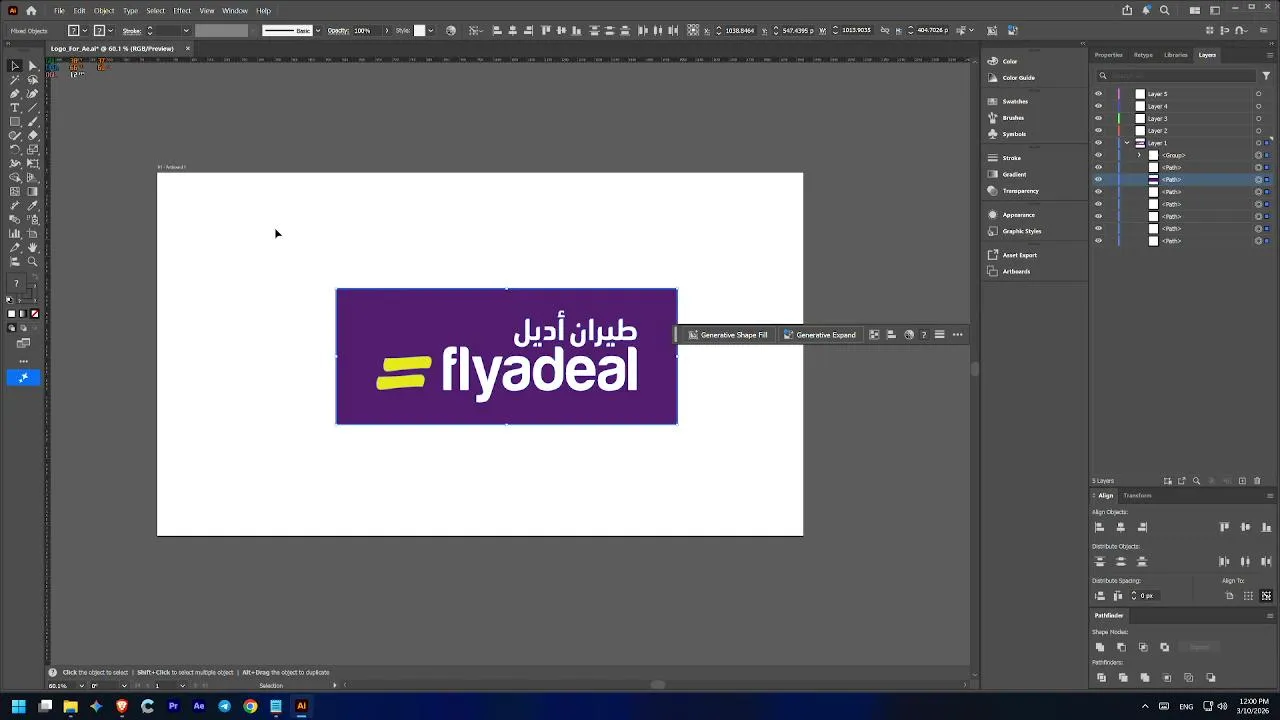Image resolution: width=1280 pixels, height=720 pixels.
Task: Open Illustrator home icon in top bar
Action: point(31,10)
